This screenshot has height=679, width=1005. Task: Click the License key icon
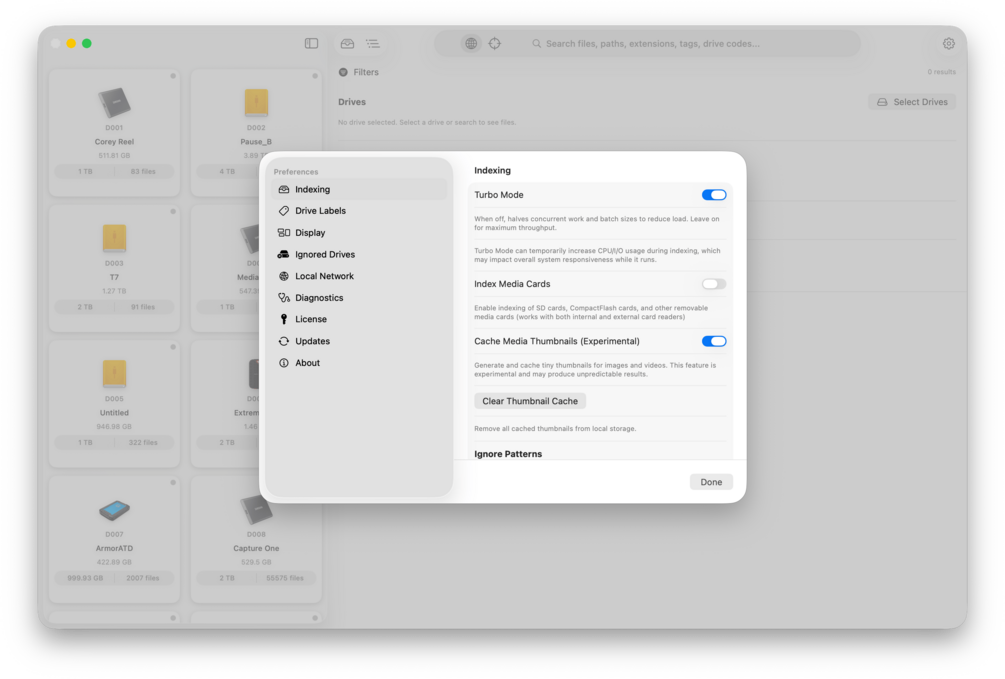coord(283,319)
